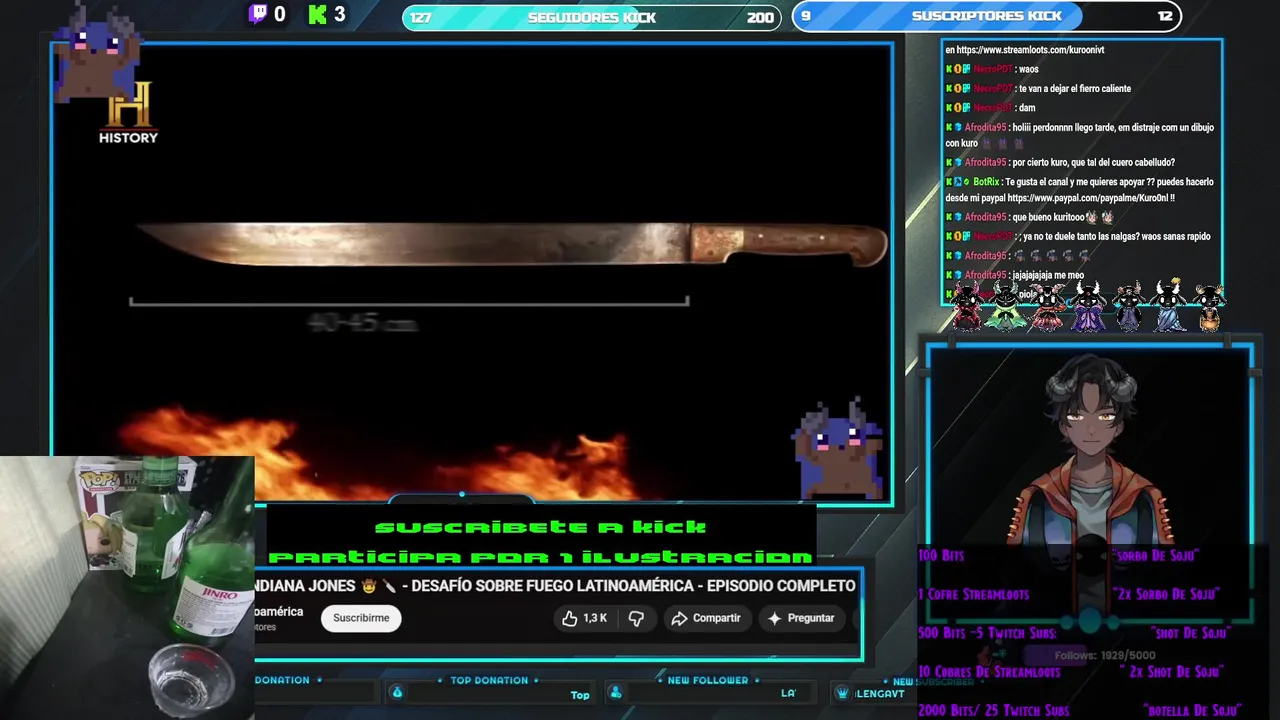Click the 'SUSCRIBETE A KICK' green banner text

tap(540, 527)
